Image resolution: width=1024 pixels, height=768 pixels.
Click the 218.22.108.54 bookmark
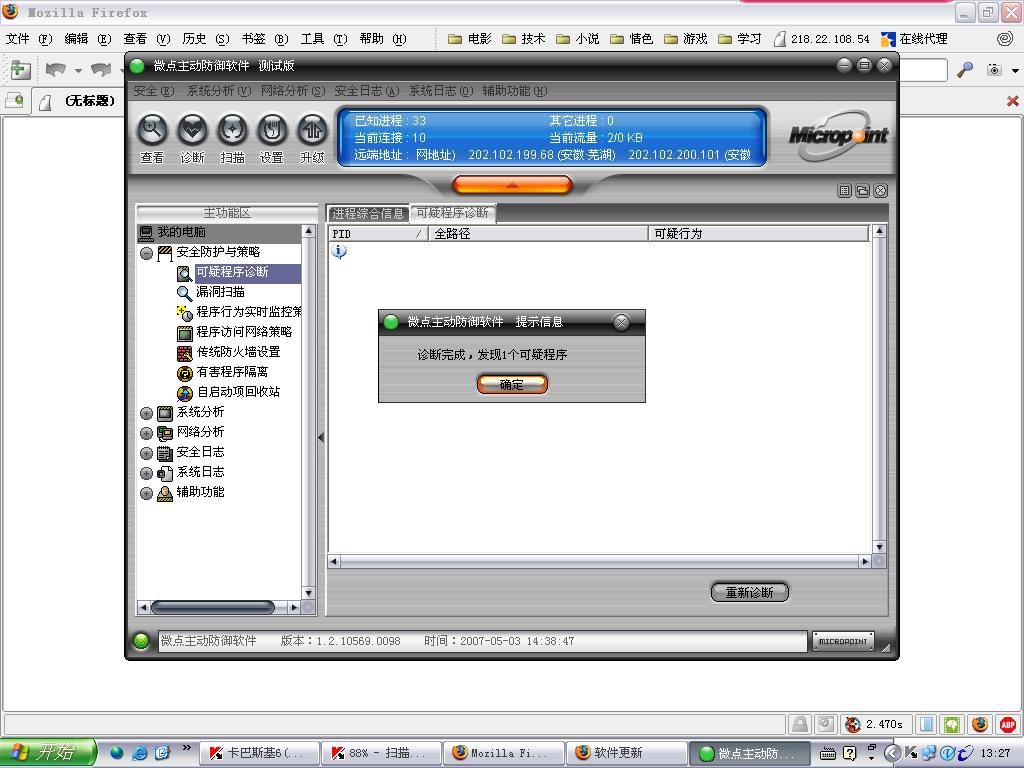click(x=822, y=39)
